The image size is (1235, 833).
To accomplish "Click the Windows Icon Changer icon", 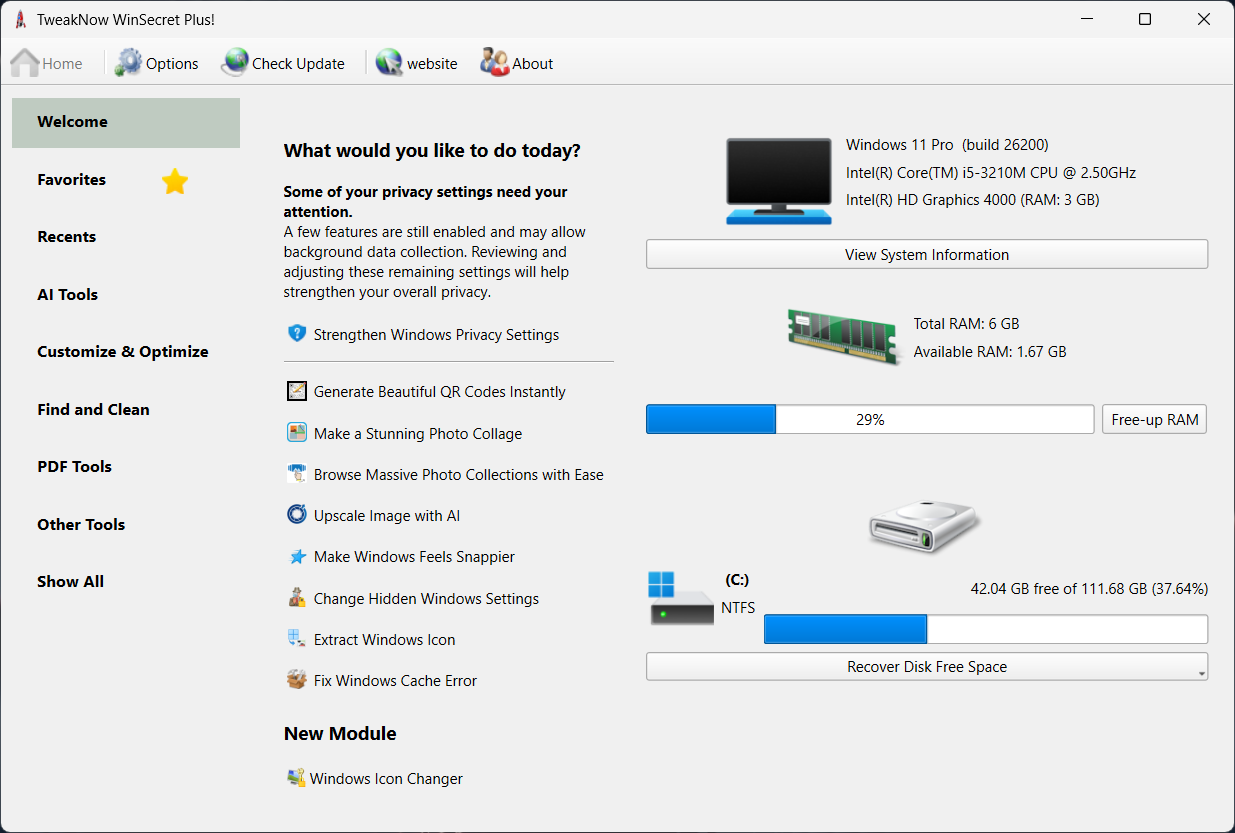I will (295, 778).
